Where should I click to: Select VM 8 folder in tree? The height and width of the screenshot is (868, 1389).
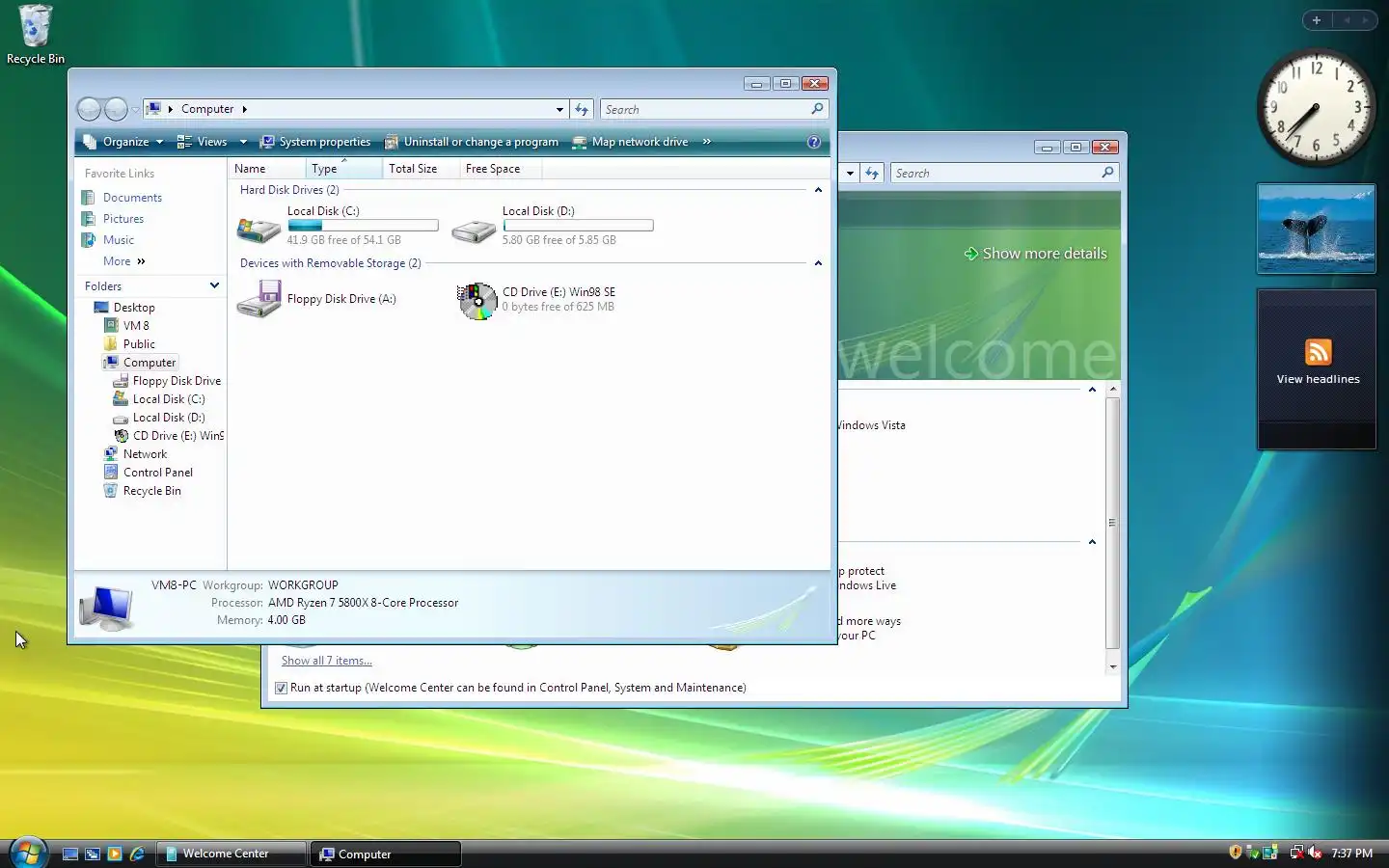click(136, 326)
